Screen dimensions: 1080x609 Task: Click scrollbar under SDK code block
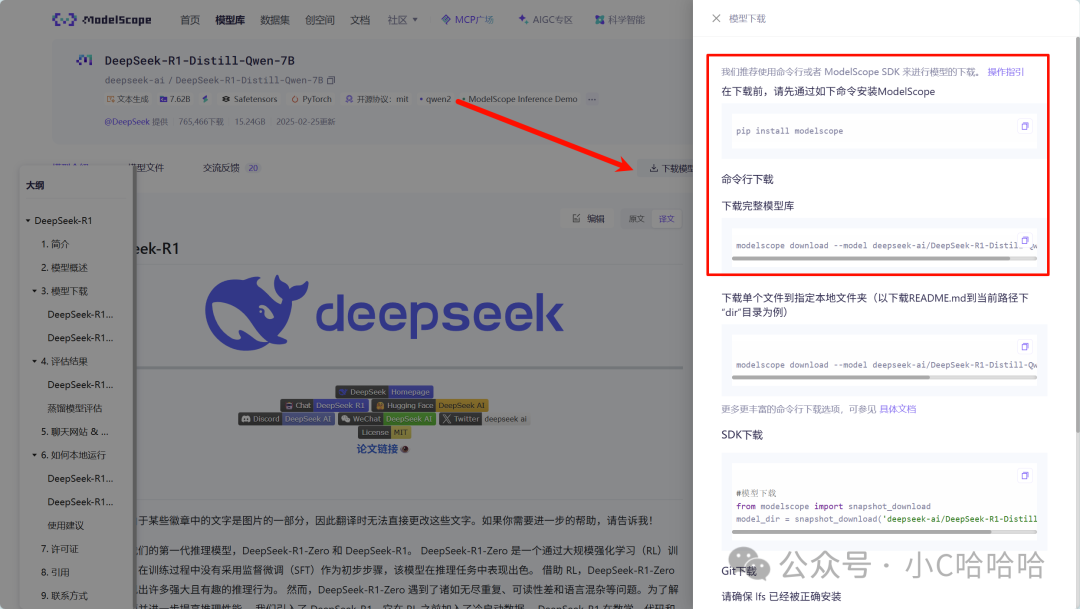(861, 532)
